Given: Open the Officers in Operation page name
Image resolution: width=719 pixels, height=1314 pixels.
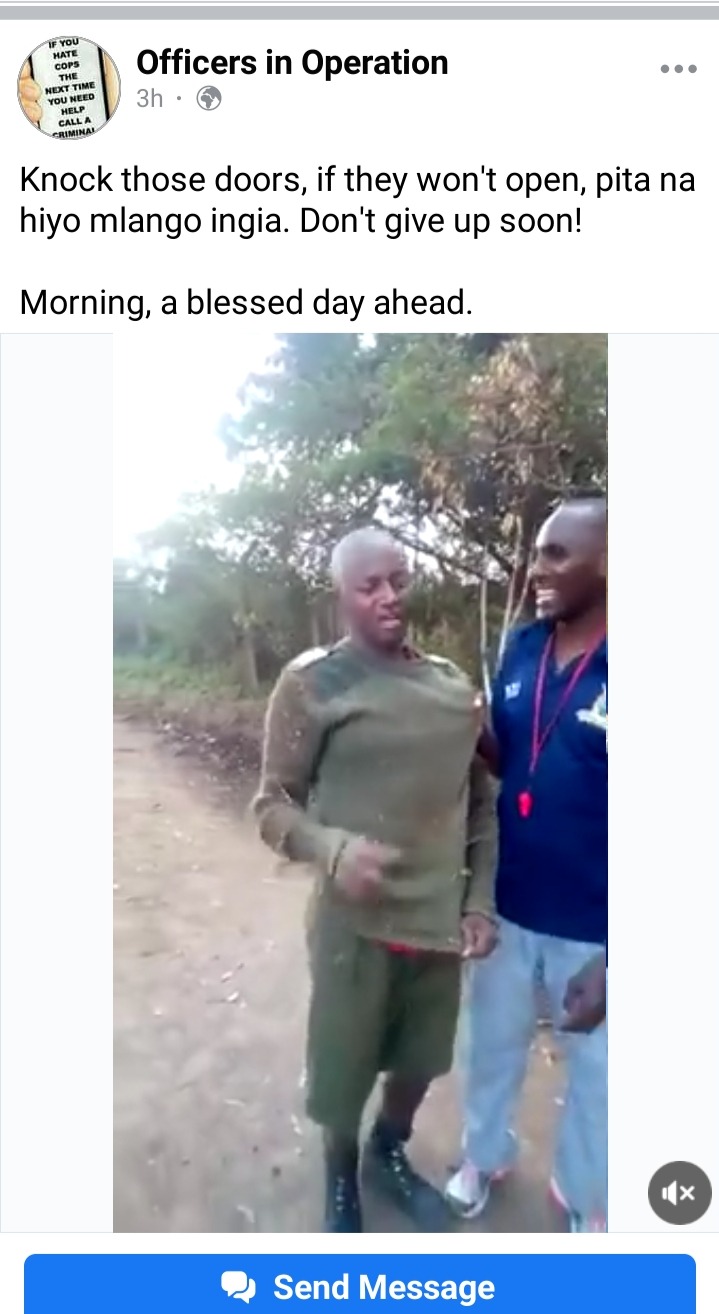Looking at the screenshot, I should 292,62.
